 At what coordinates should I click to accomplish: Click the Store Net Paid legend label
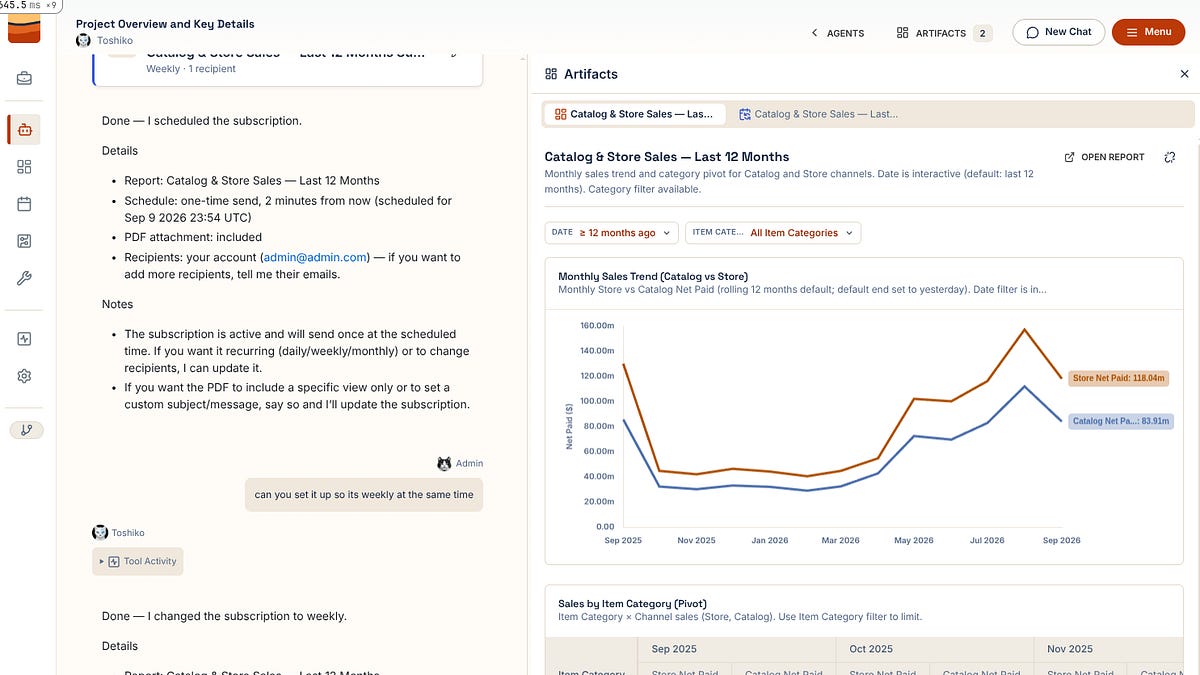1119,378
